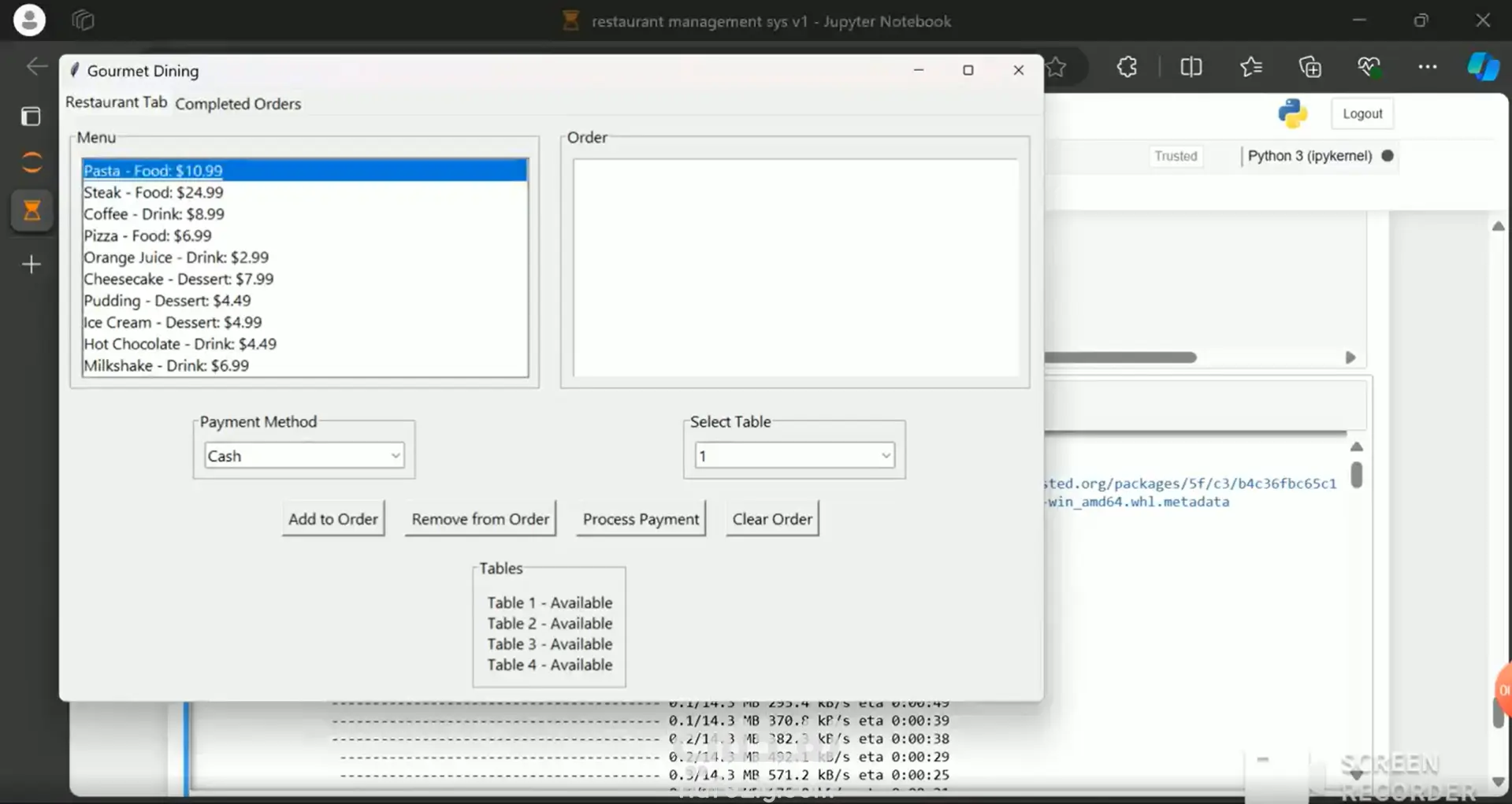Image resolution: width=1512 pixels, height=804 pixels.
Task: Click the notebook page scroll-up arrow
Action: 1498,227
